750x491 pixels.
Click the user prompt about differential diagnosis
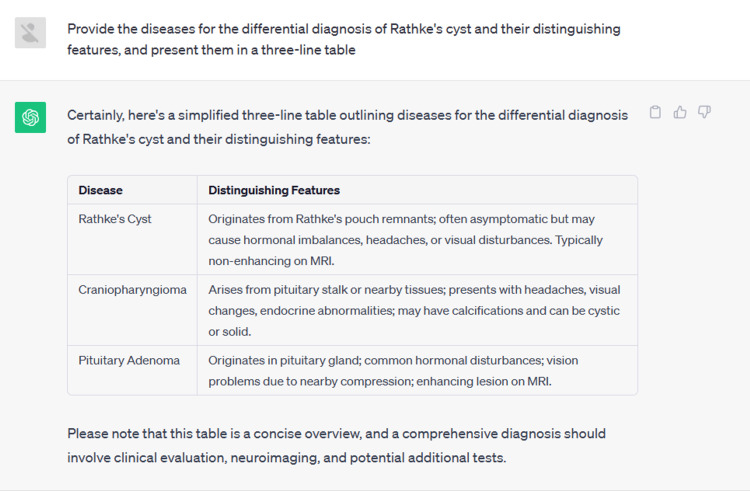(344, 39)
